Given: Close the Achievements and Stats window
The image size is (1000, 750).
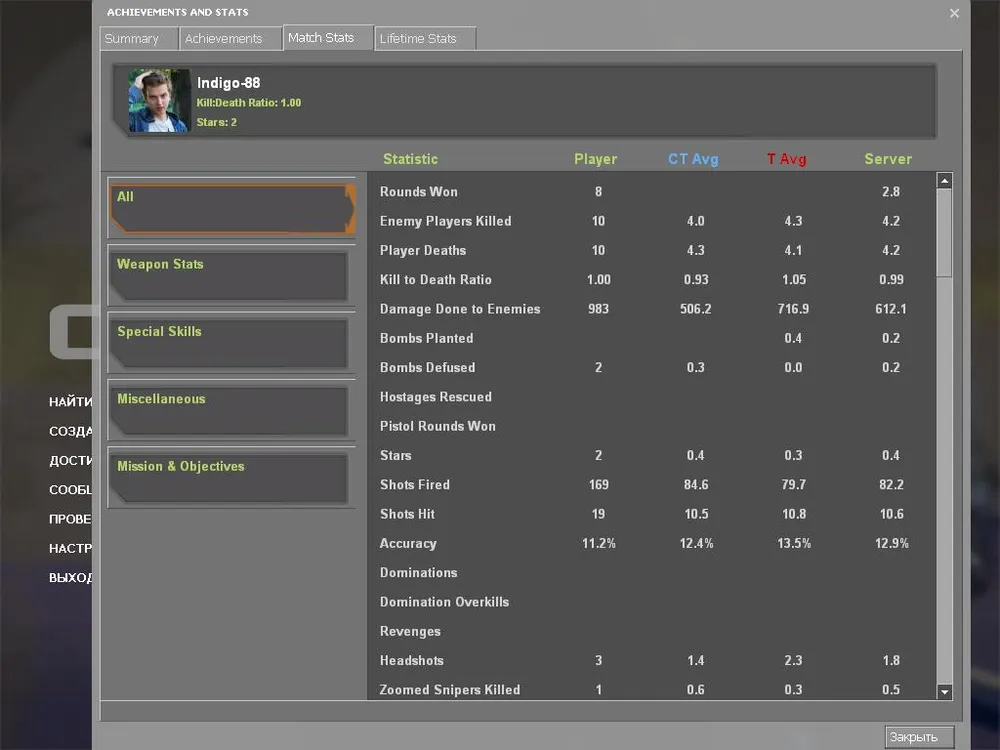Looking at the screenshot, I should click(x=954, y=13).
